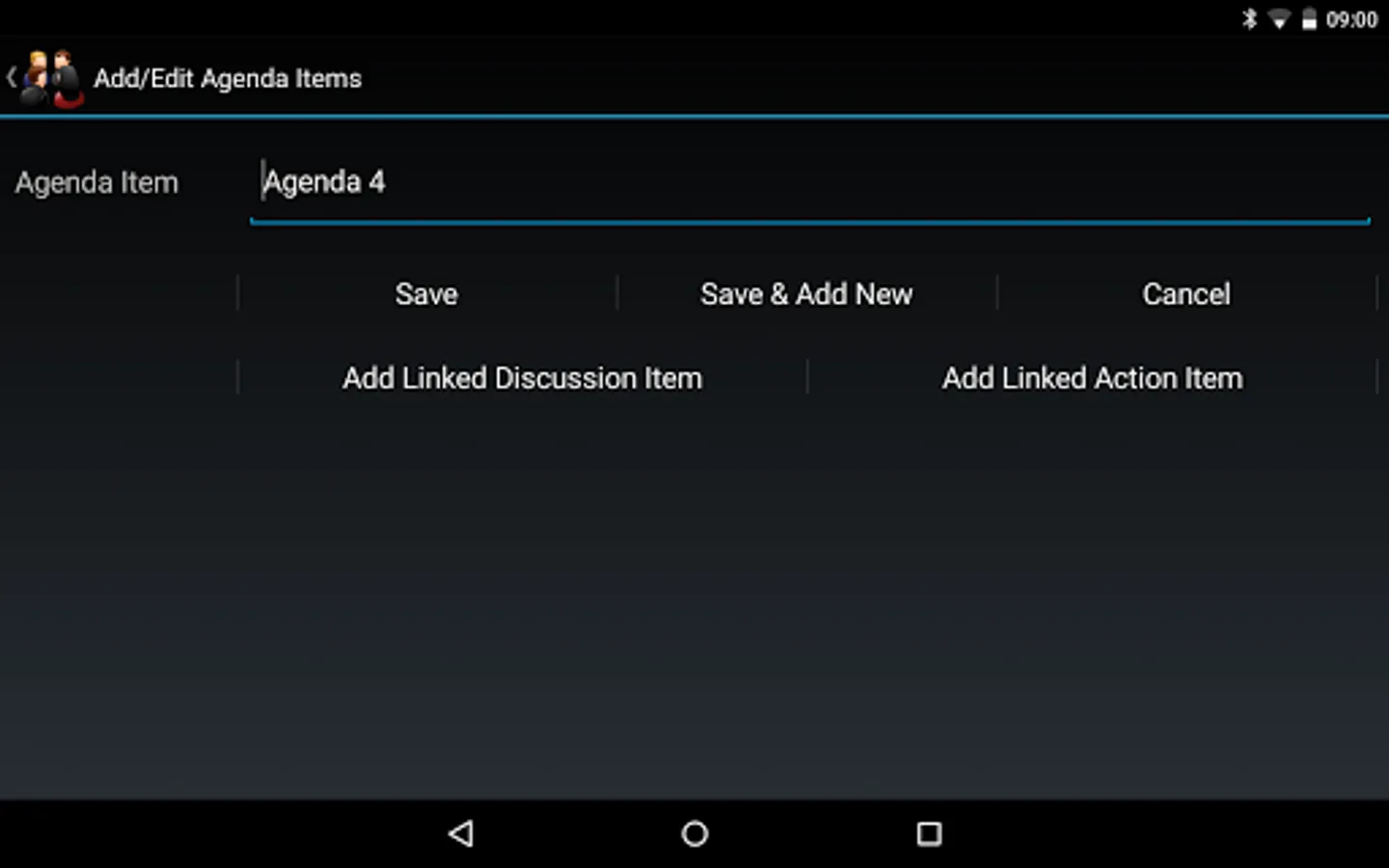
Task: Add Linked Action Item
Action: pos(1092,378)
